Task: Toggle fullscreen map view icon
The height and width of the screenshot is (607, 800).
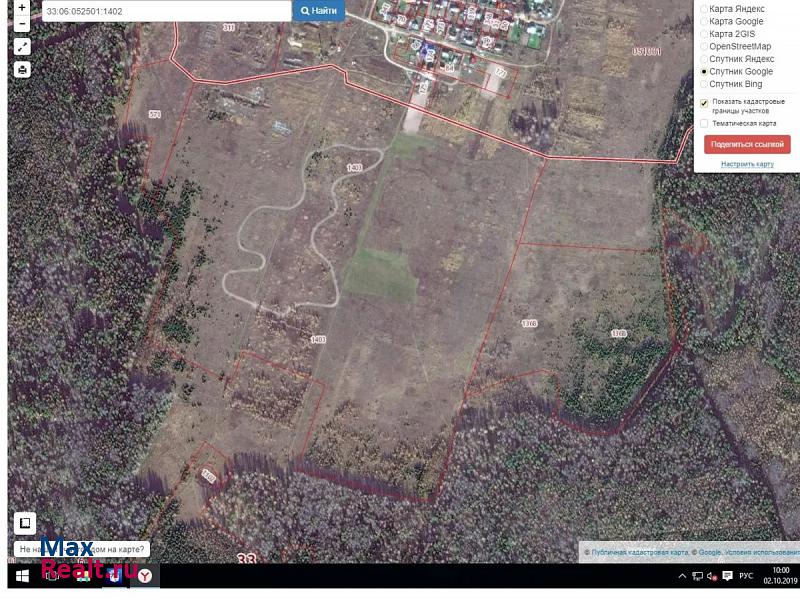Action: [22, 47]
